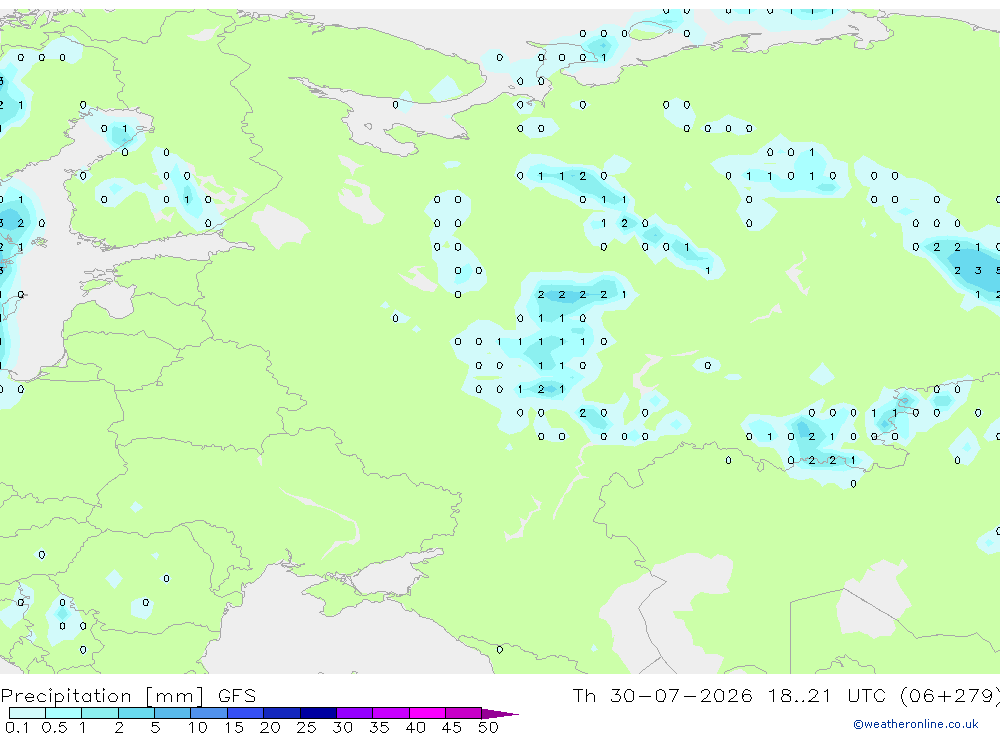
Task: Select the "25" legend scale label
Action: (x=307, y=727)
